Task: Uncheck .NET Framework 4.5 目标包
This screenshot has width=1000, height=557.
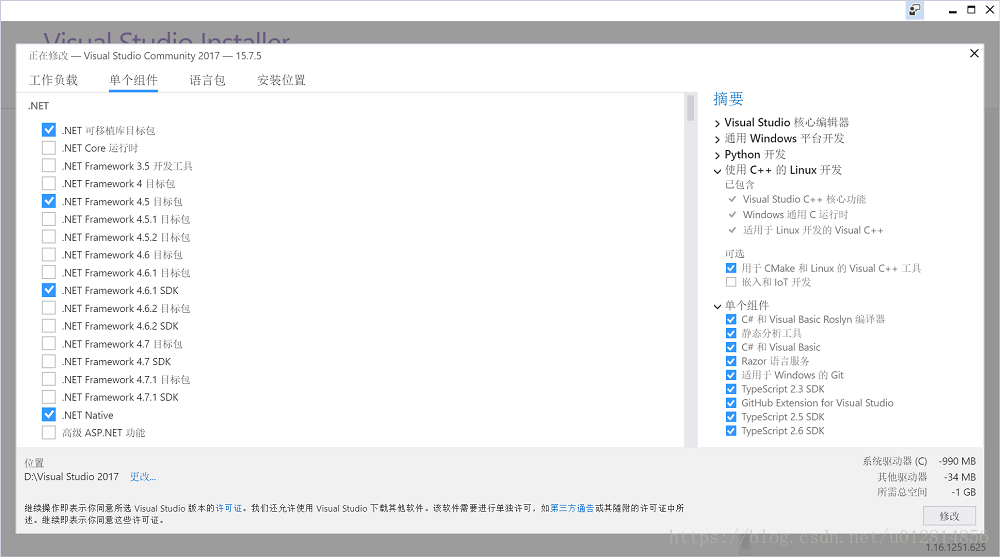Action: (48, 202)
